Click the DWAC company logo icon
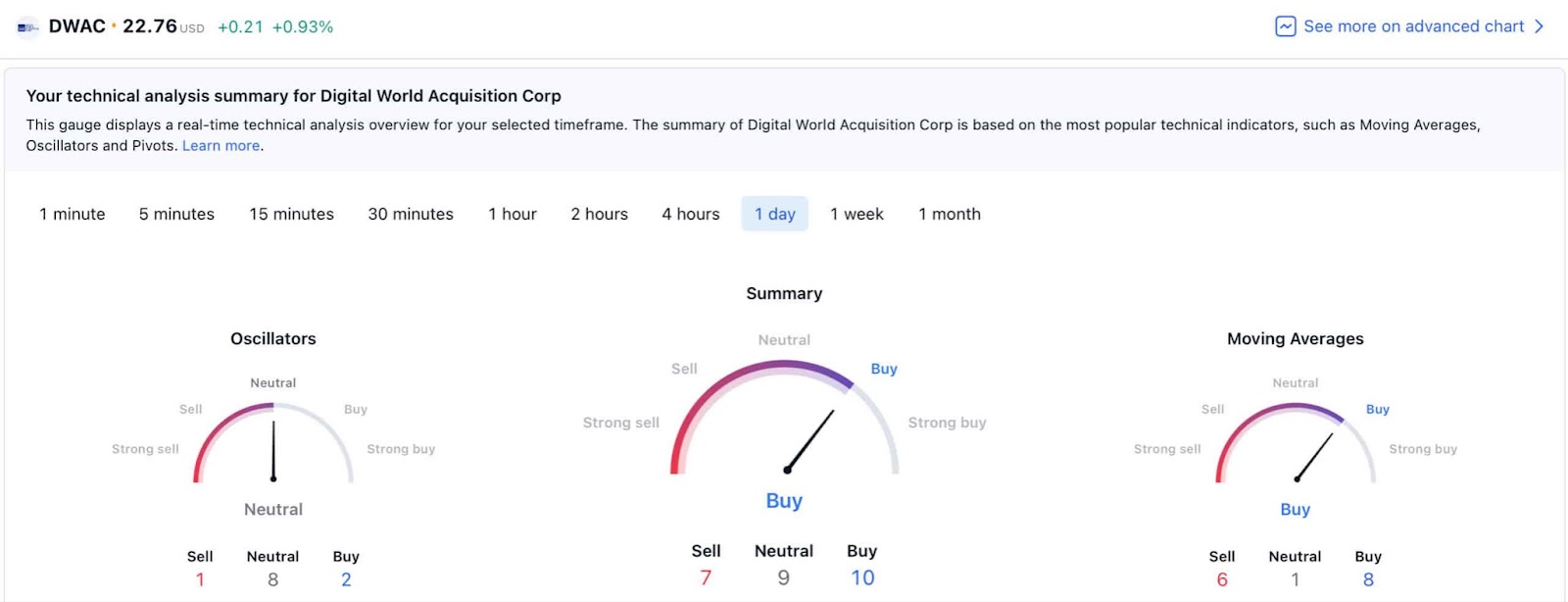The height and width of the screenshot is (602, 1568). coord(27,27)
